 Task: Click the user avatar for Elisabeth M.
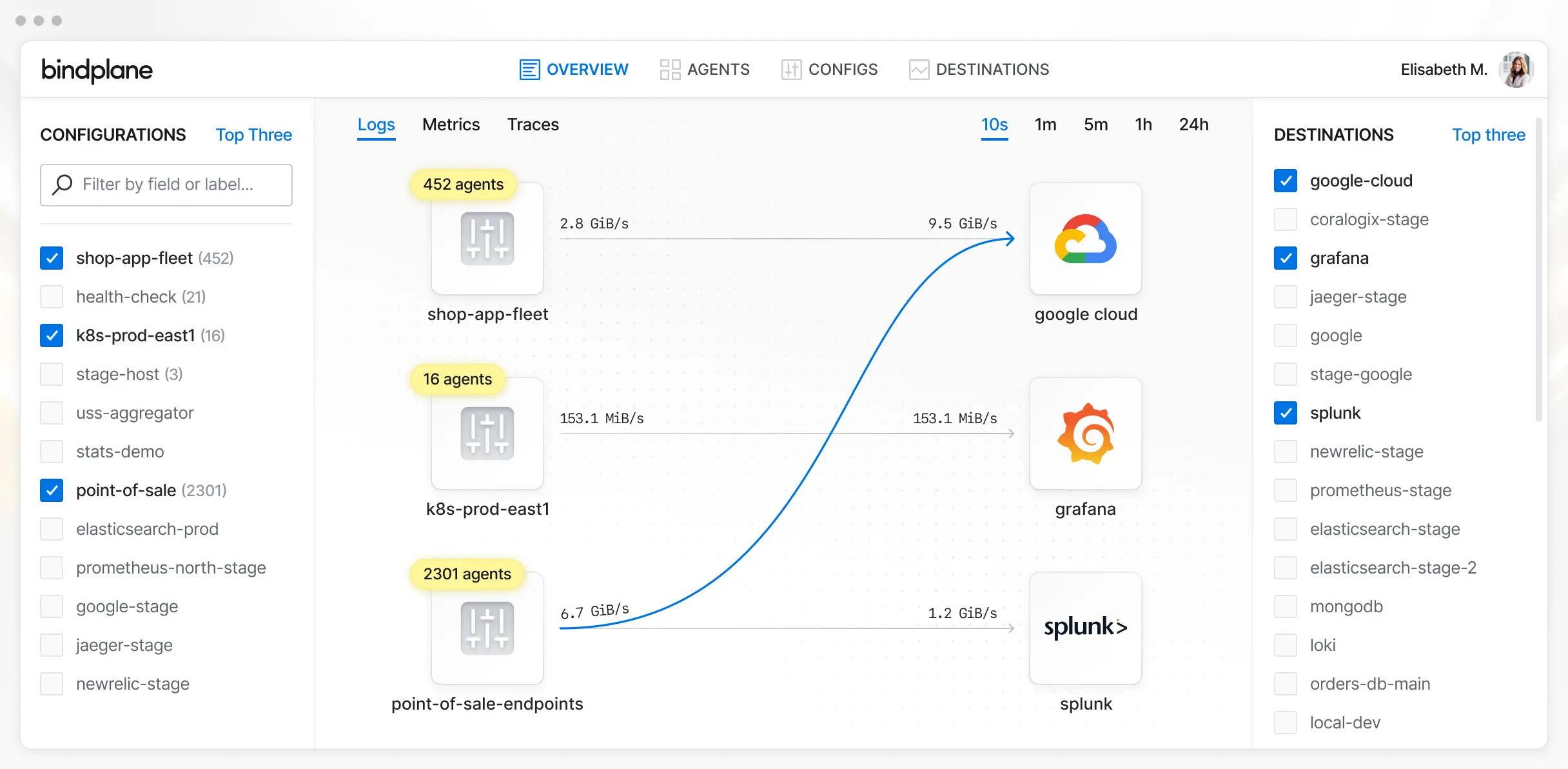pos(1516,70)
